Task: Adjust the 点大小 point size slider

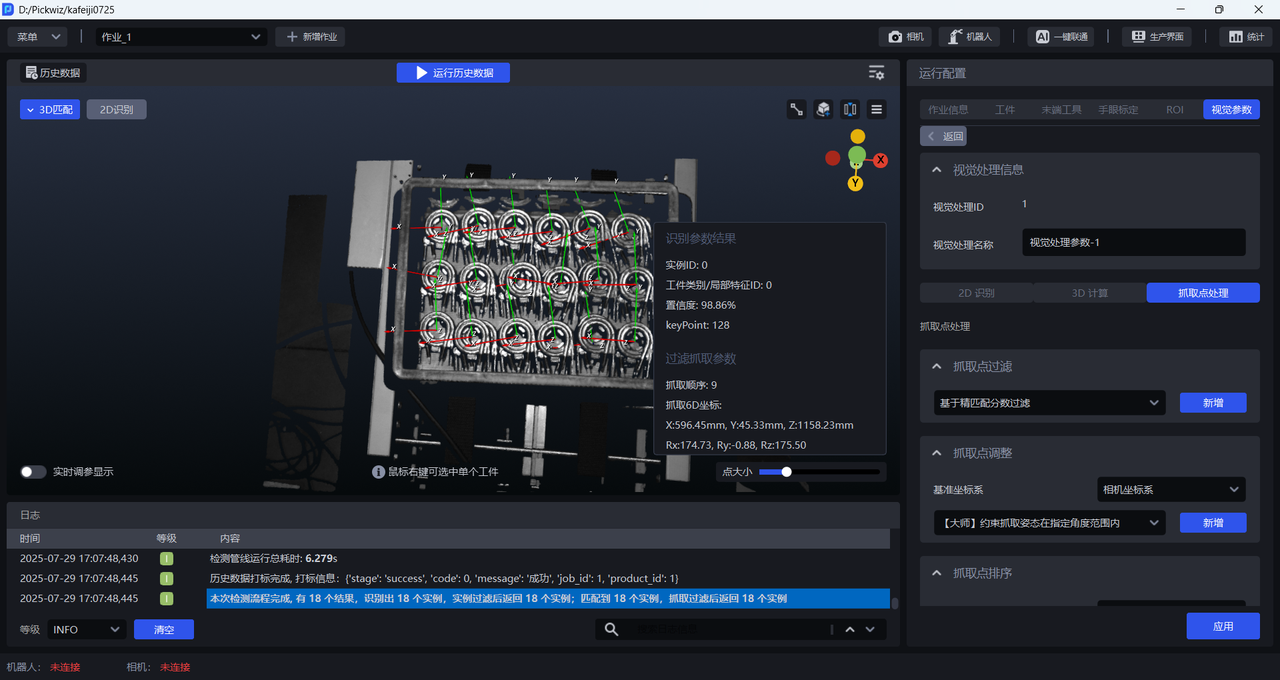Action: [787, 472]
